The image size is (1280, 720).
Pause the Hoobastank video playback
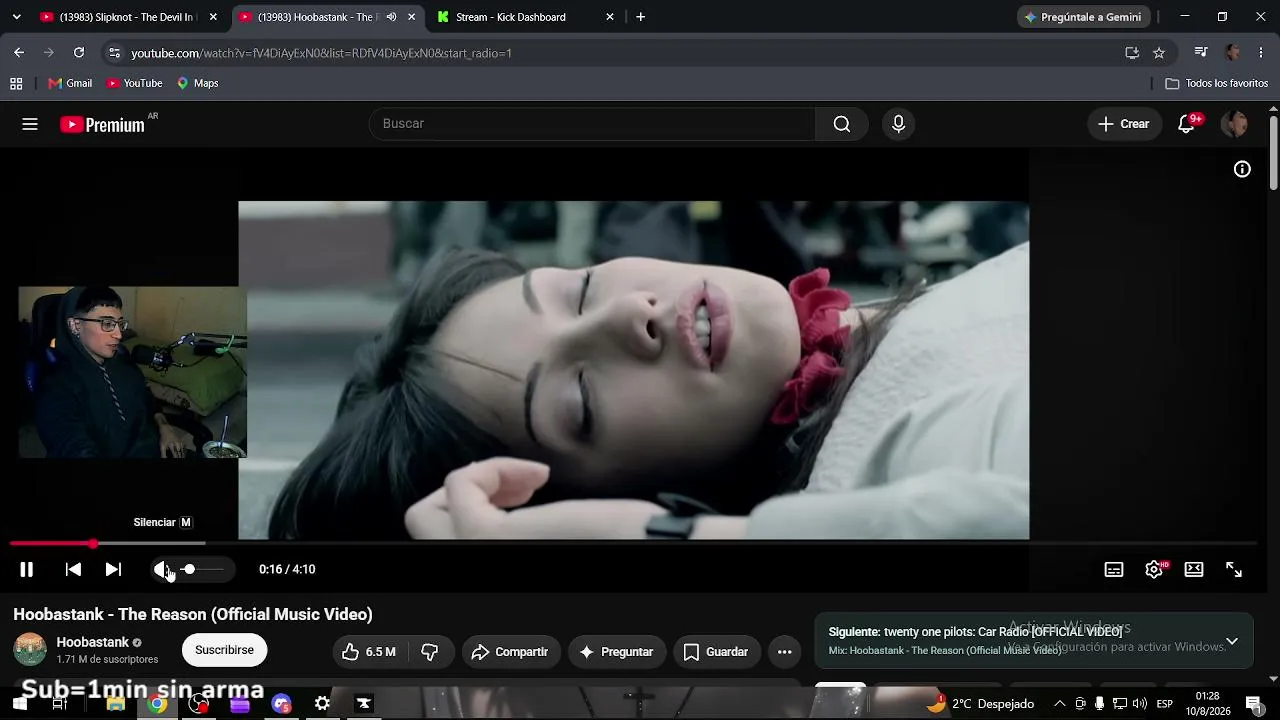click(27, 569)
